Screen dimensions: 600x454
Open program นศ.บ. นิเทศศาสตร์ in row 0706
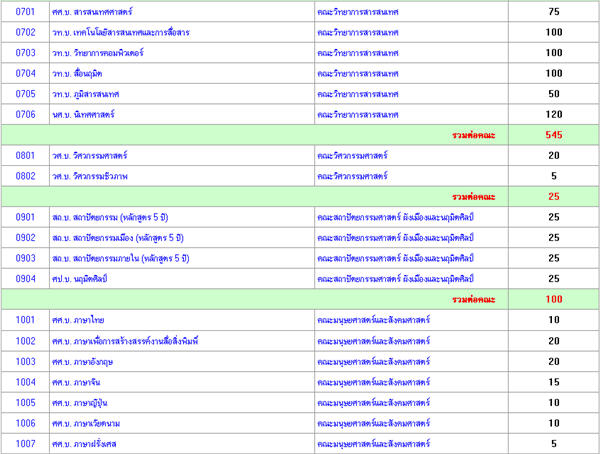[x=82, y=114]
